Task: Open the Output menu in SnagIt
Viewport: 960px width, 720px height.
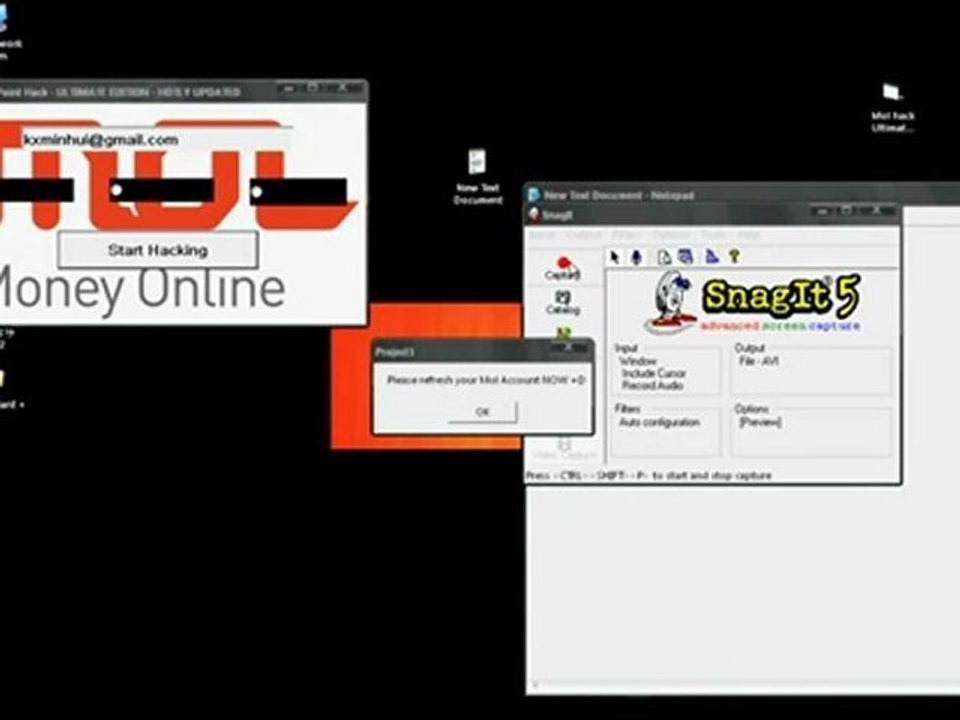Action: point(583,235)
